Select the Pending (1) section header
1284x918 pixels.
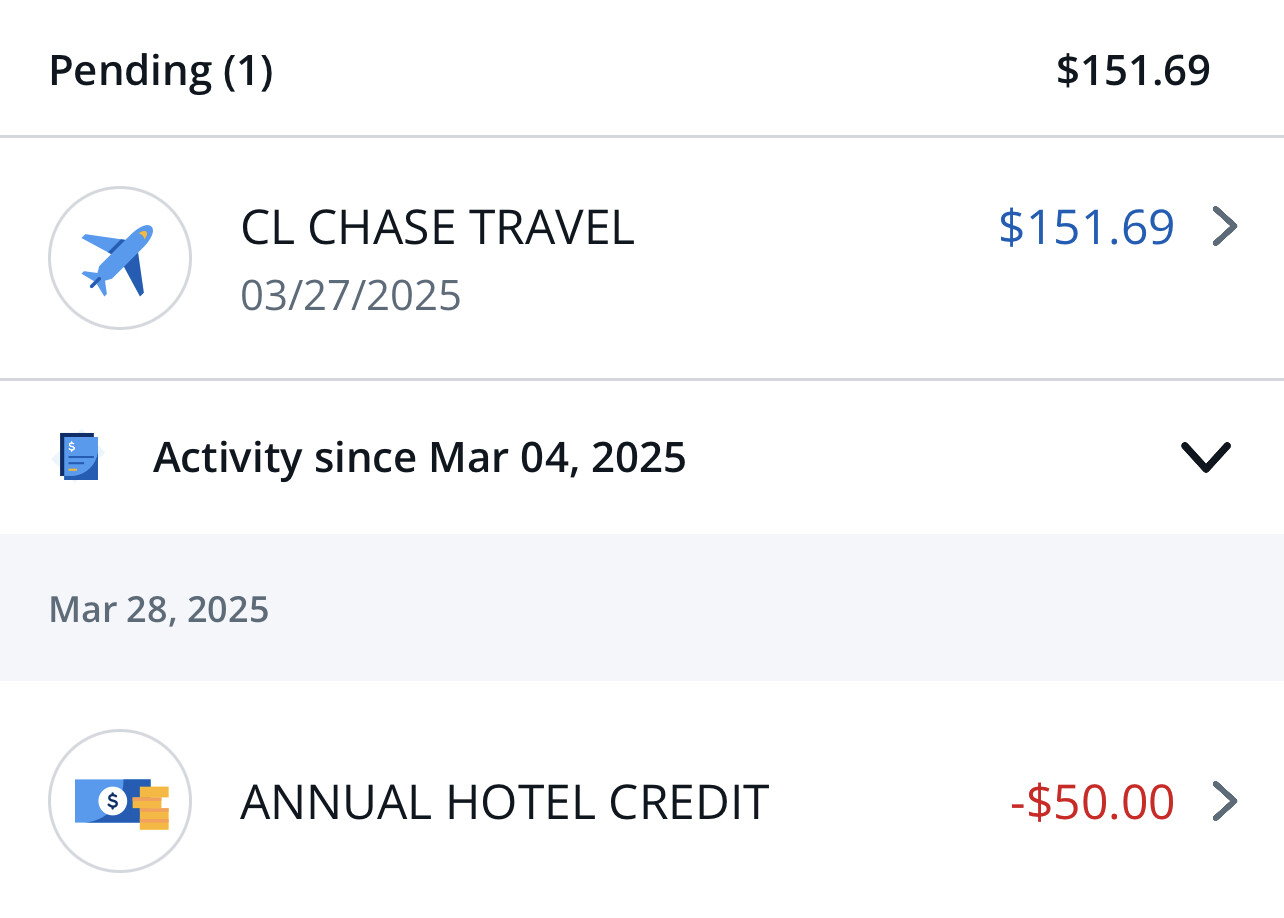click(160, 69)
